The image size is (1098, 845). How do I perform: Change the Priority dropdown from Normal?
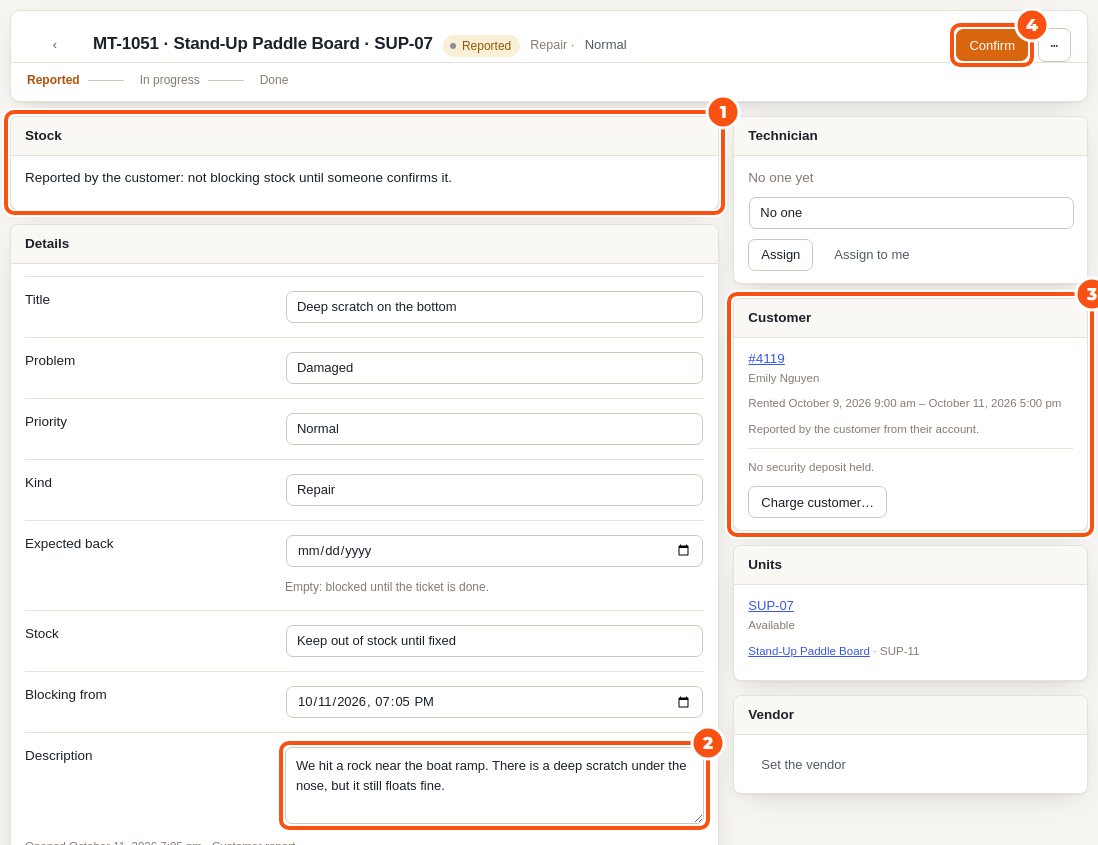coord(494,429)
